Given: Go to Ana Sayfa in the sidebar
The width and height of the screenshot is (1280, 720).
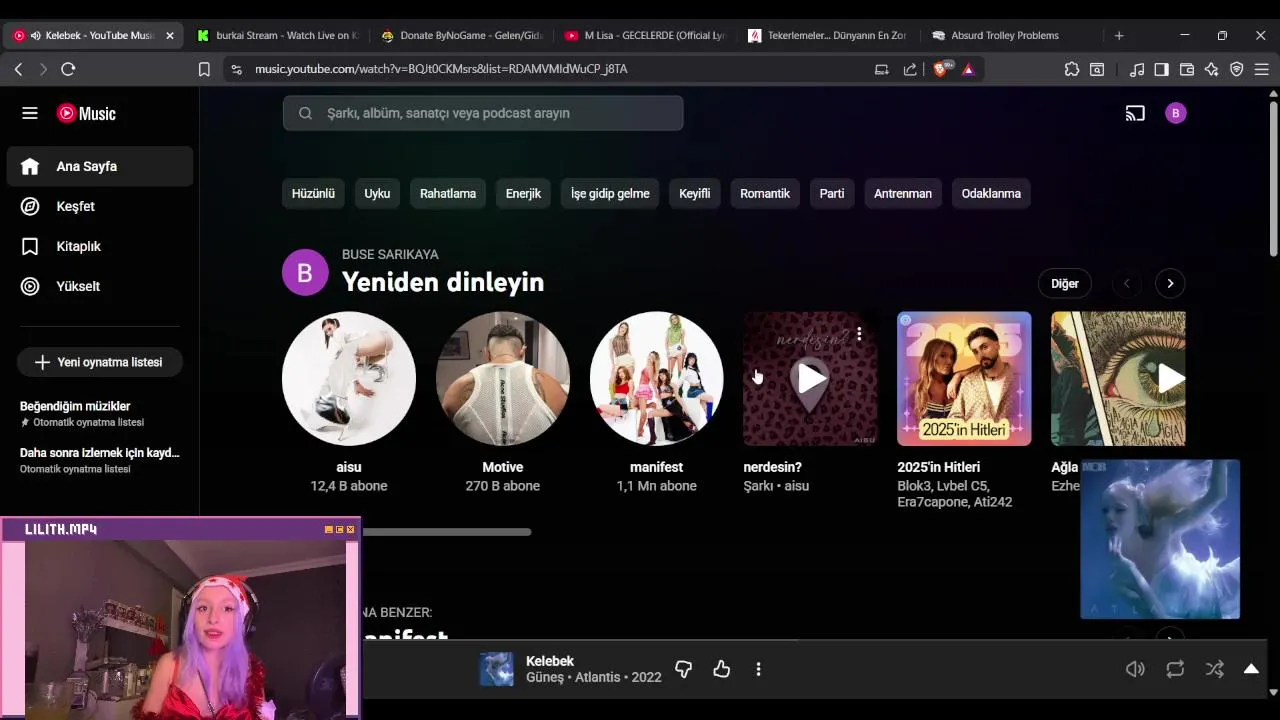Looking at the screenshot, I should (x=100, y=166).
